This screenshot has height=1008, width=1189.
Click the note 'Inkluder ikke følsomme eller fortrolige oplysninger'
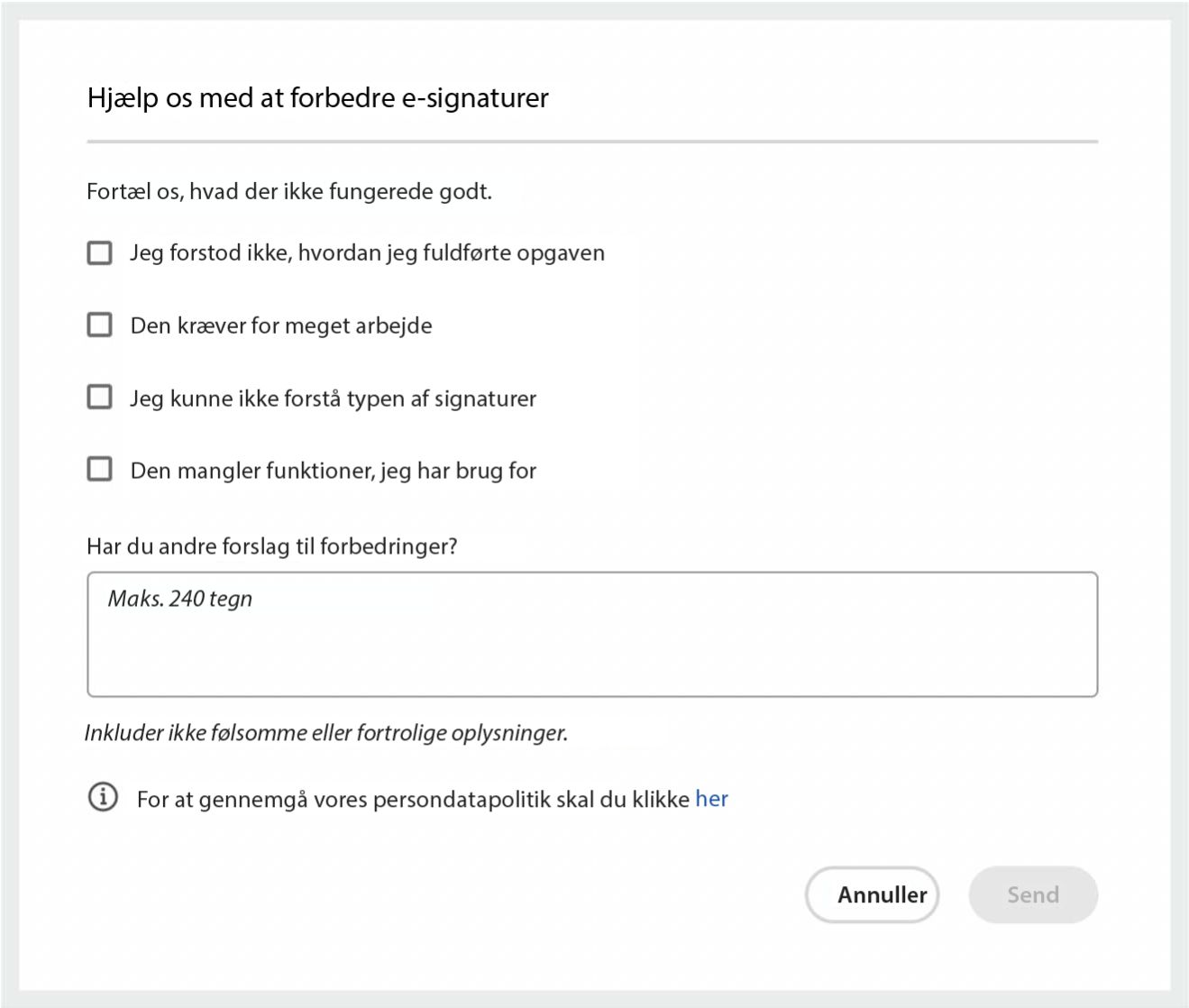pos(326,732)
